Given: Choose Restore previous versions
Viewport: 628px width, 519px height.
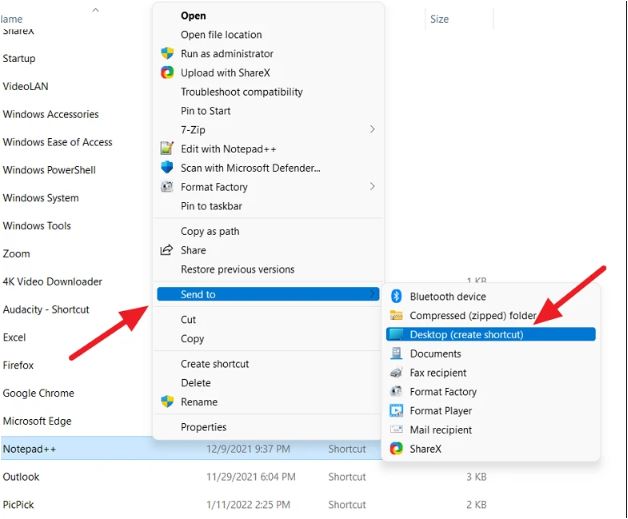Looking at the screenshot, I should 238,270.
